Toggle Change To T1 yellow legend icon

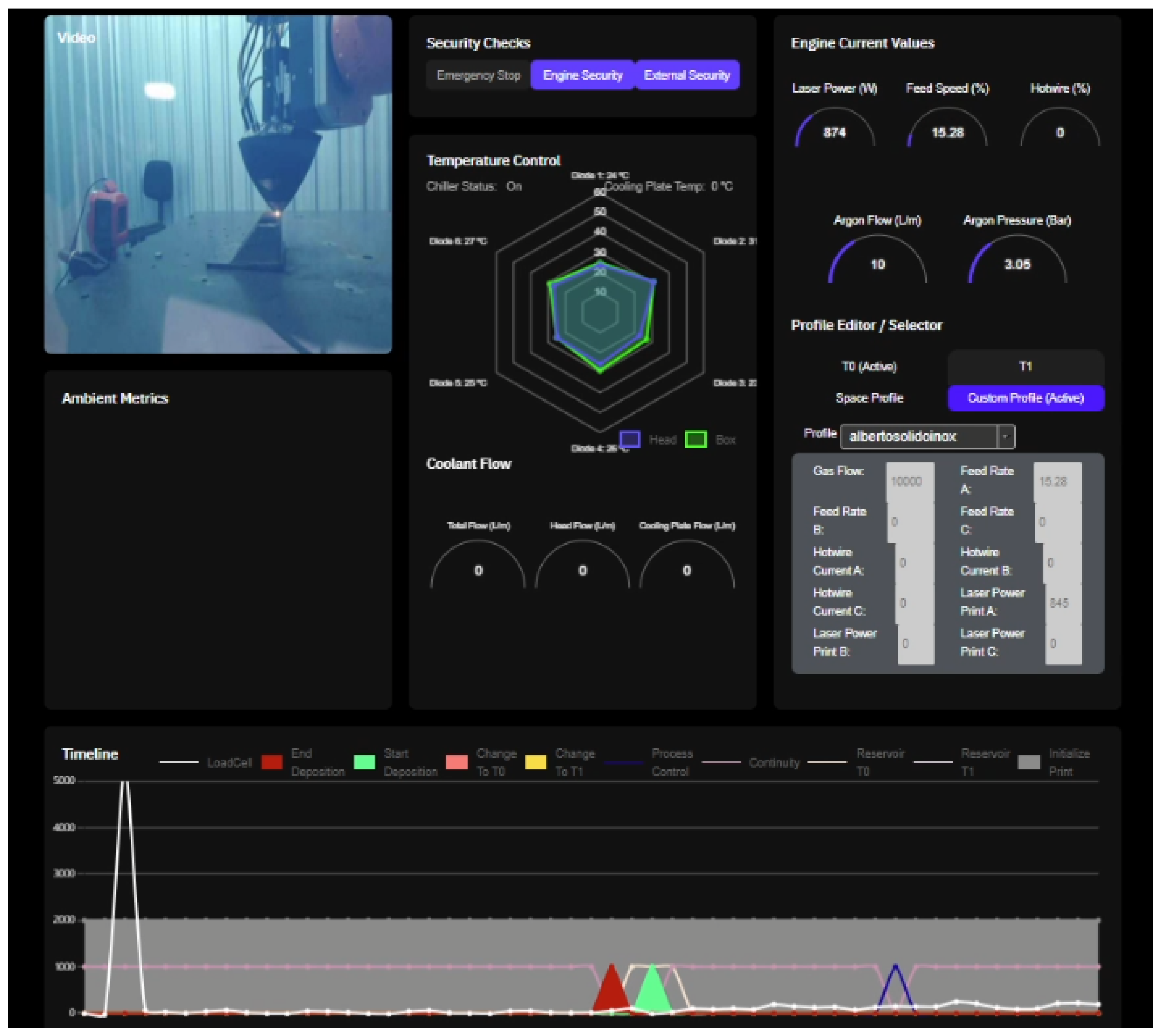pyautogui.click(x=535, y=762)
